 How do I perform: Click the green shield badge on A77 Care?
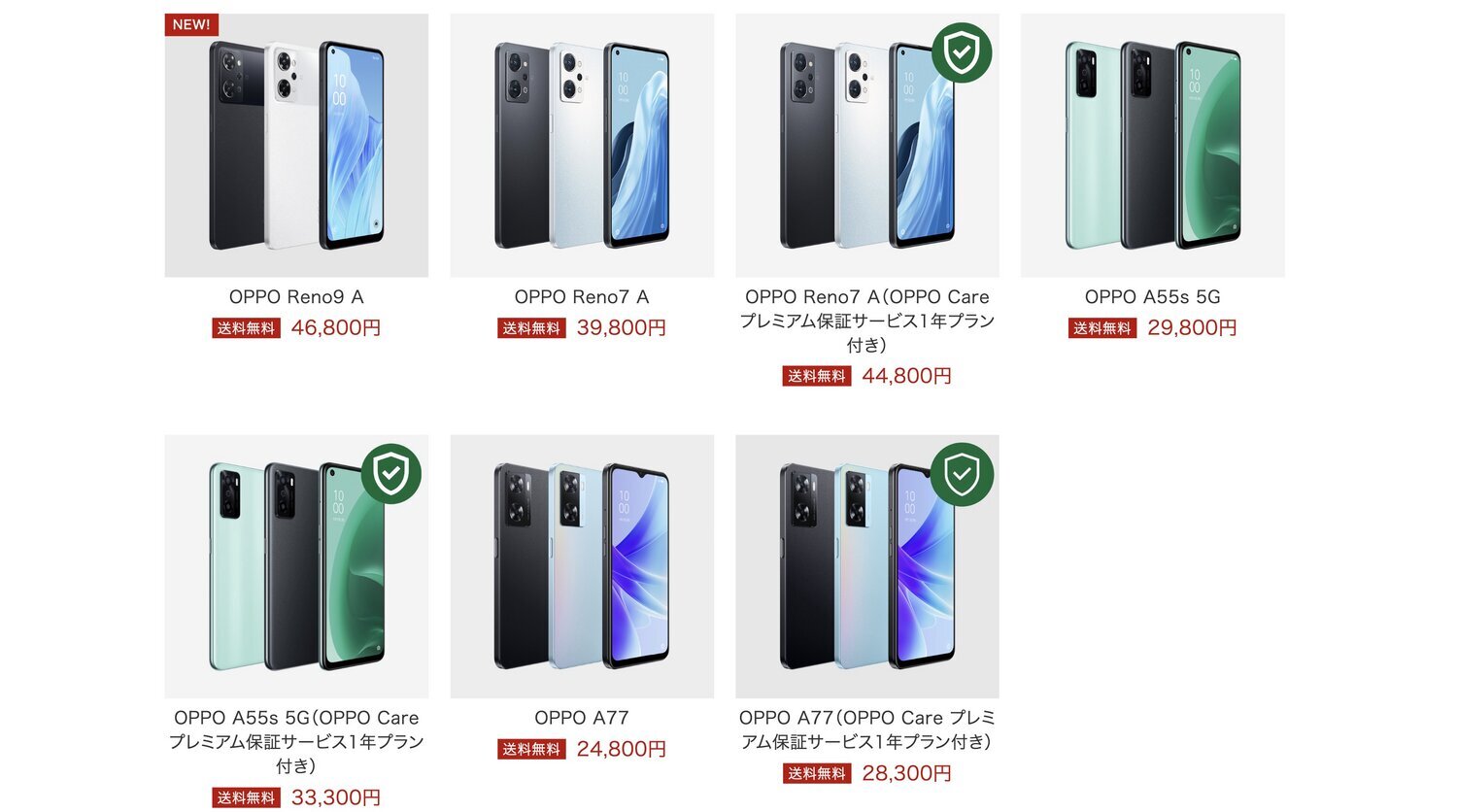click(x=962, y=474)
